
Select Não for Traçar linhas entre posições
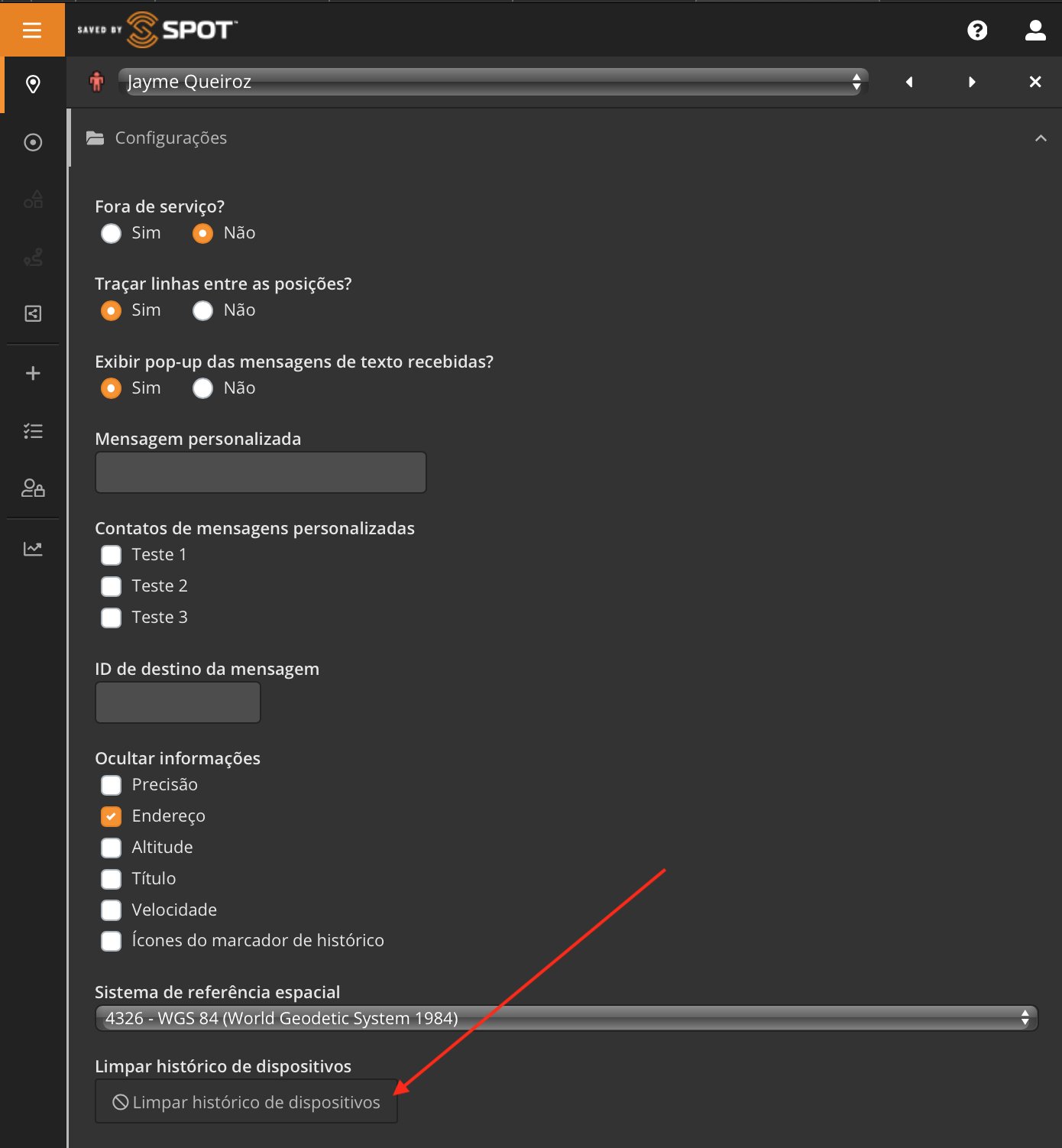(x=202, y=310)
